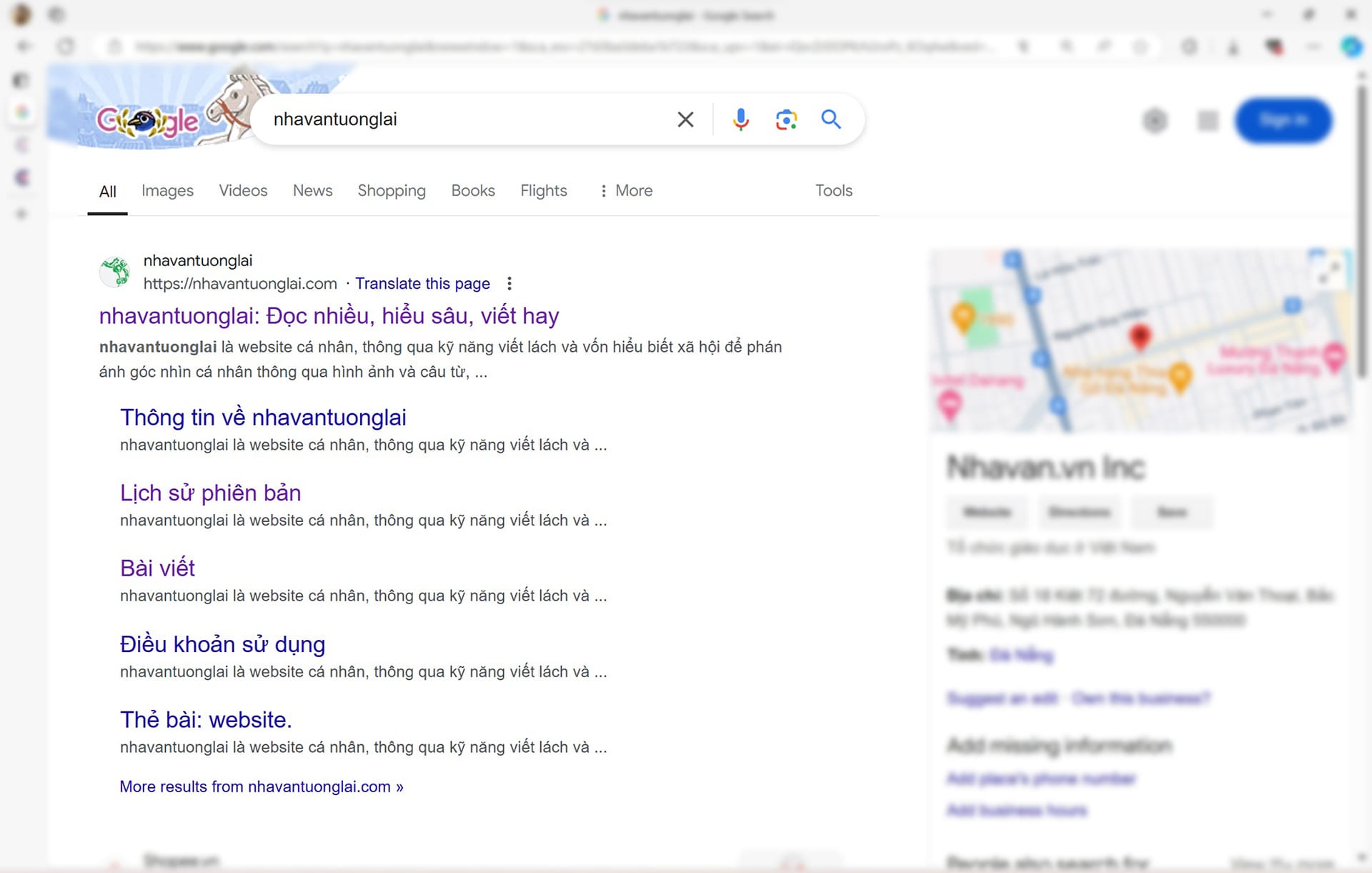
Task: Click the blue magnifier search icon
Action: point(831,119)
